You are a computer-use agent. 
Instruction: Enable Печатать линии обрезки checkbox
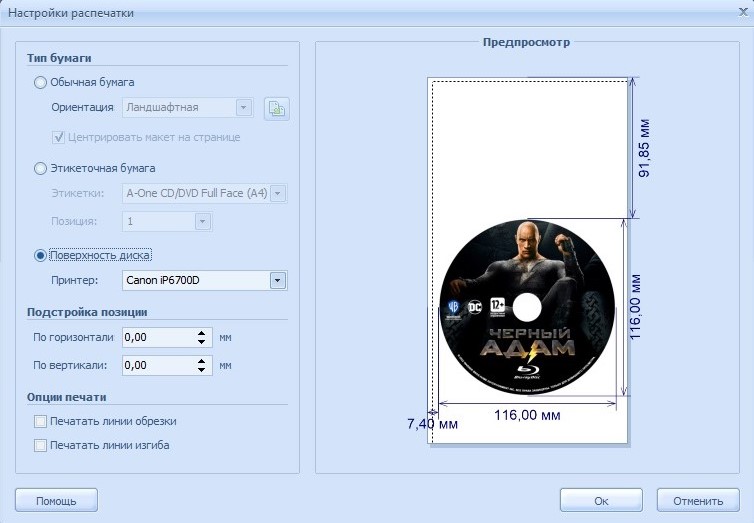click(40, 422)
